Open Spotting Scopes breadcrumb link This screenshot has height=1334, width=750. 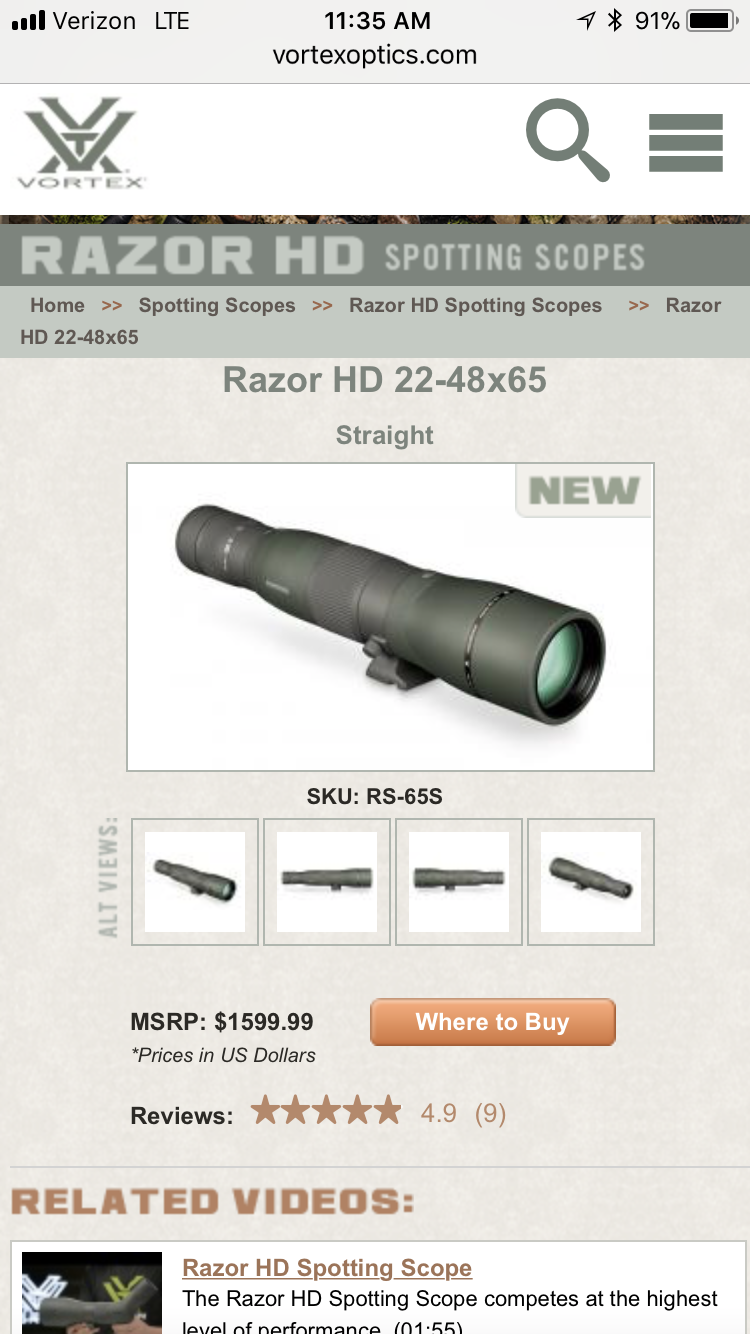point(217,305)
